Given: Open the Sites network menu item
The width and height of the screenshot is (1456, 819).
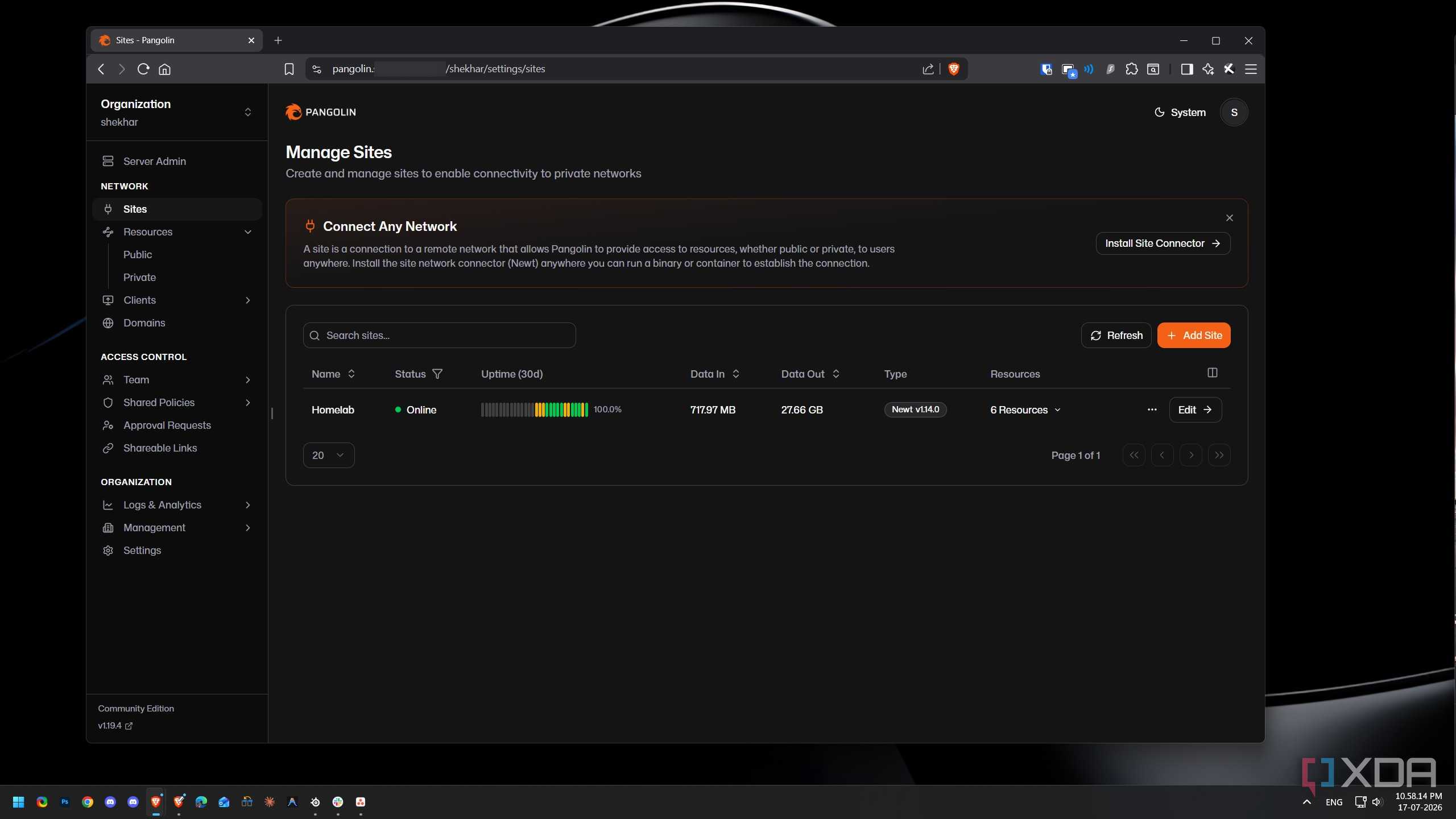Looking at the screenshot, I should coord(177,209).
